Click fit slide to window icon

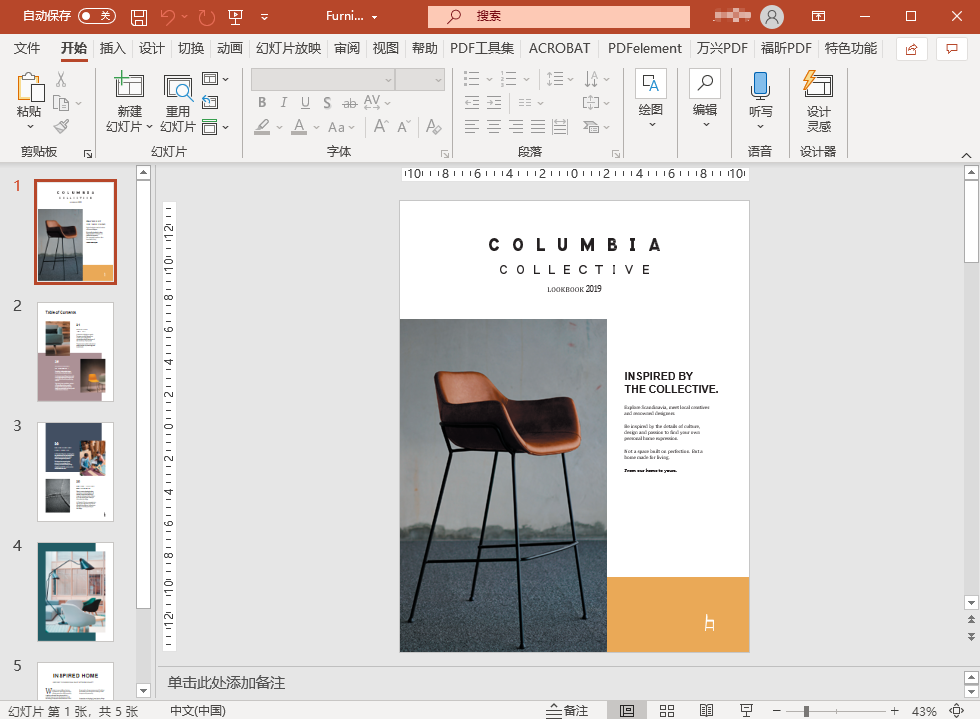coord(956,711)
